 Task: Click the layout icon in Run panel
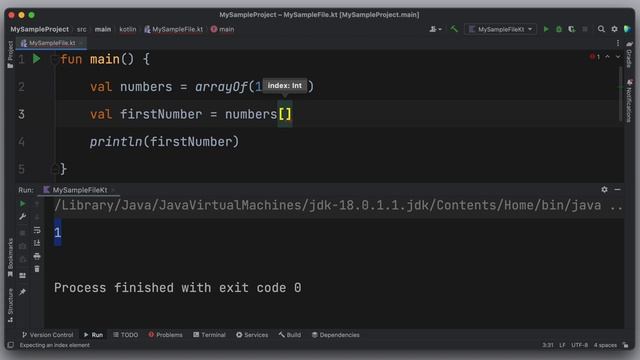point(22,276)
